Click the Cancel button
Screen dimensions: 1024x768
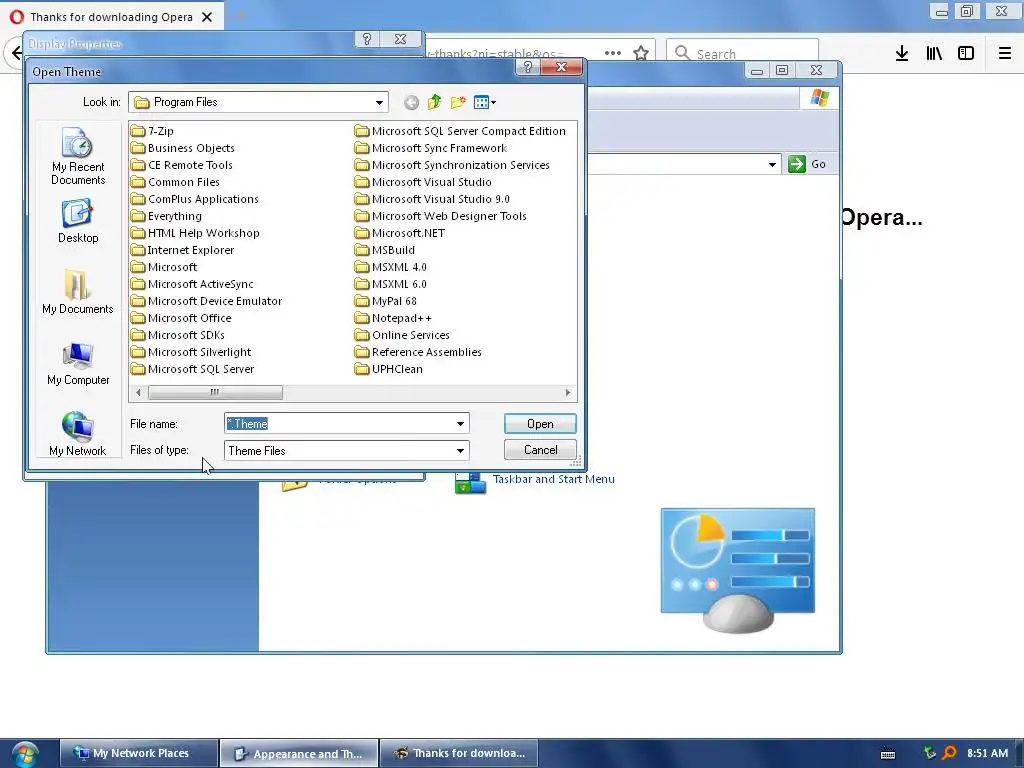pos(540,450)
